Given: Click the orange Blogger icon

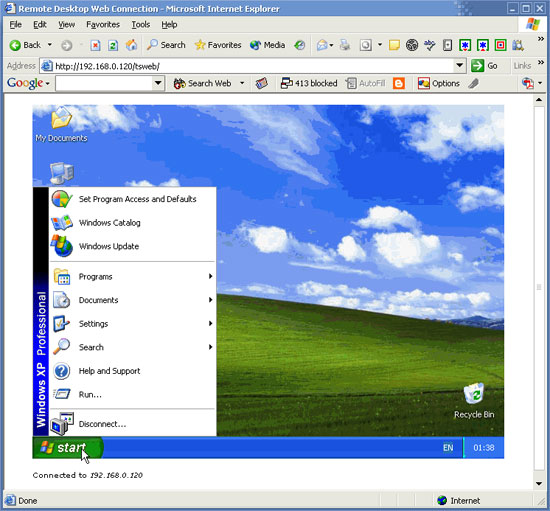Looking at the screenshot, I should [x=398, y=83].
